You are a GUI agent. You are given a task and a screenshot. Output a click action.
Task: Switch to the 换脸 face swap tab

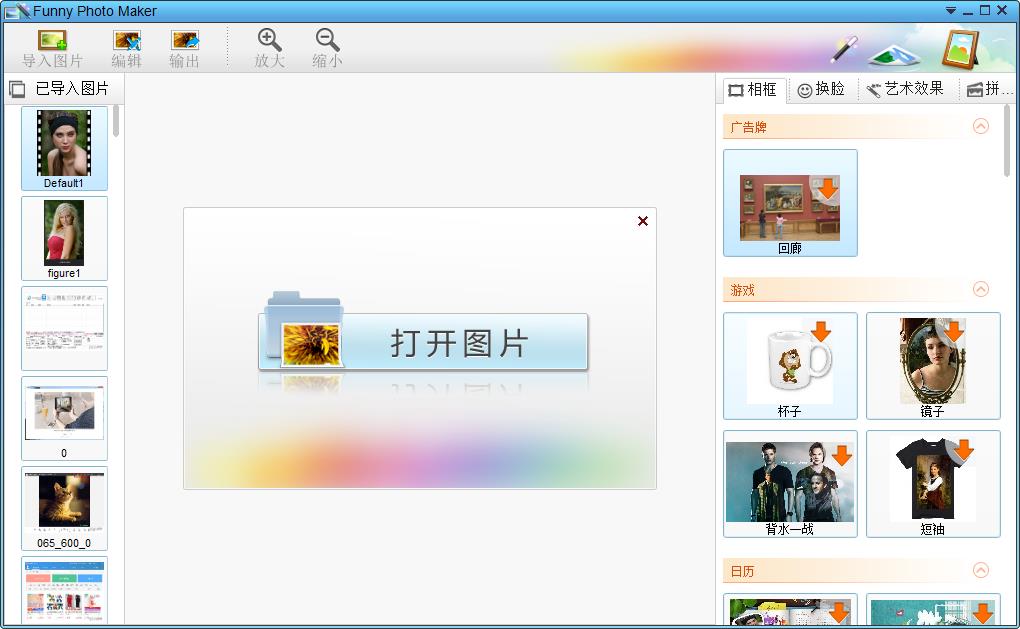pos(822,88)
